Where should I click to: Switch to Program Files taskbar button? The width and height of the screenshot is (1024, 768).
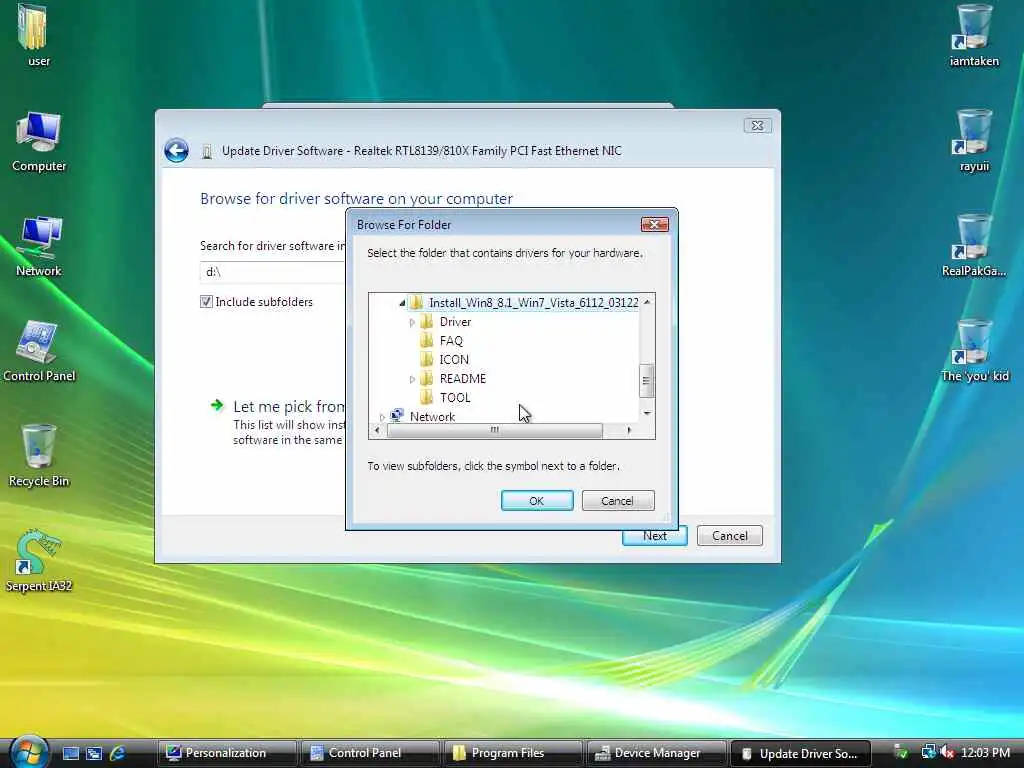513,753
